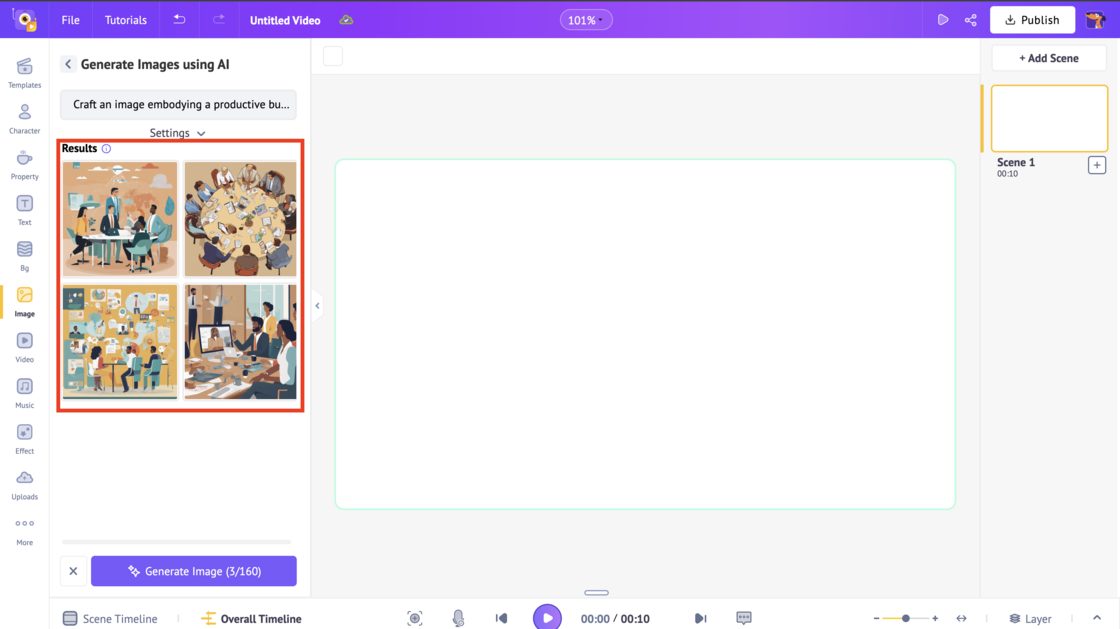Click the Publish button

pyautogui.click(x=1032, y=19)
